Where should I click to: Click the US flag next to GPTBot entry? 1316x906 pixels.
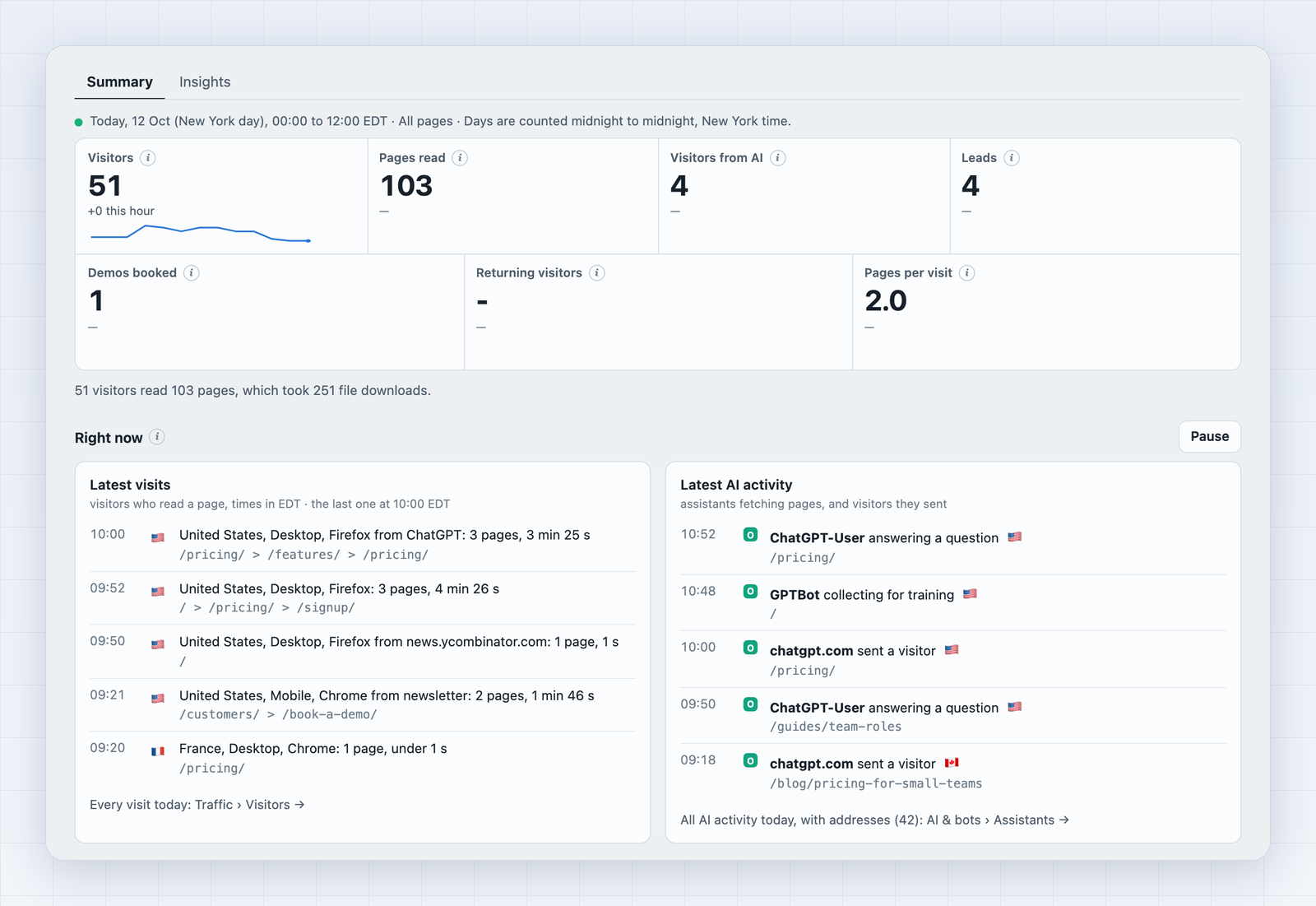(971, 594)
